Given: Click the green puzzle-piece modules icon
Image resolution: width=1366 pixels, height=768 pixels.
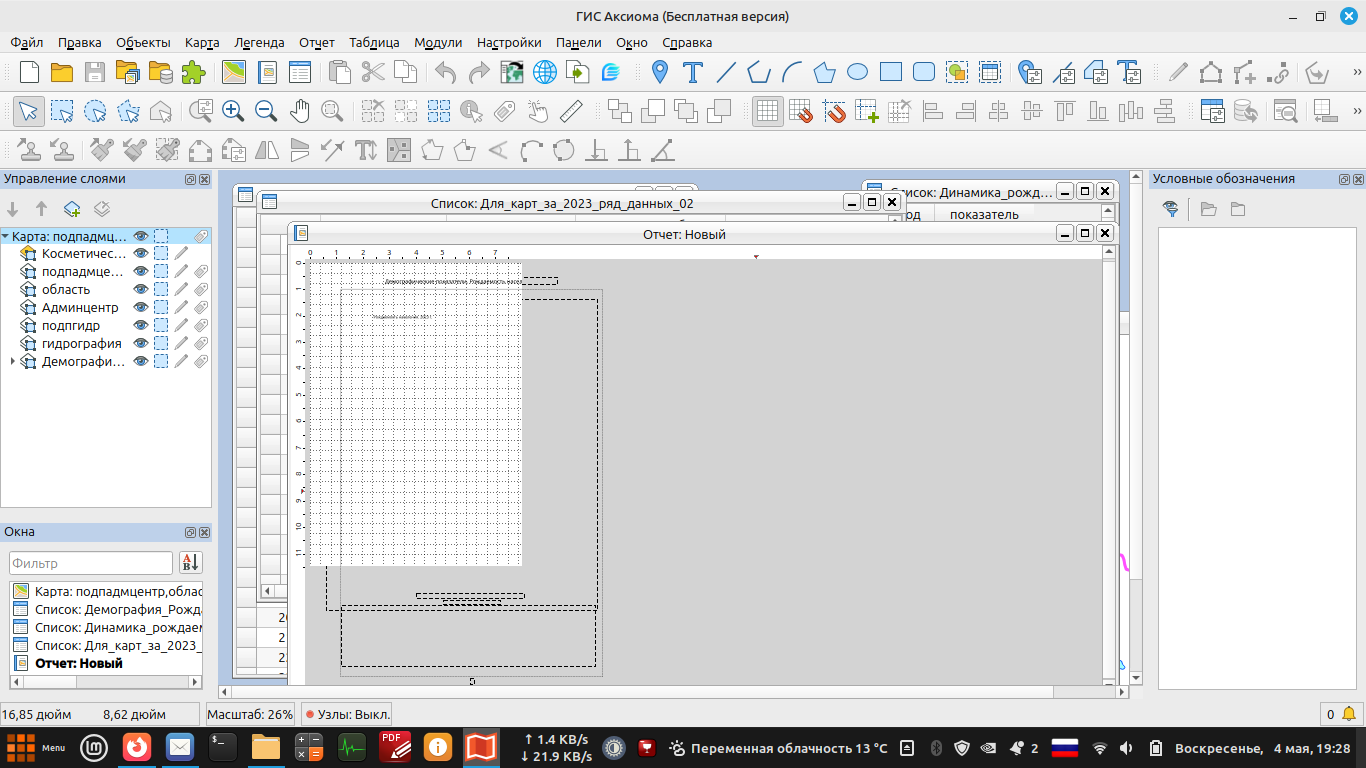Looking at the screenshot, I should pyautogui.click(x=193, y=72).
